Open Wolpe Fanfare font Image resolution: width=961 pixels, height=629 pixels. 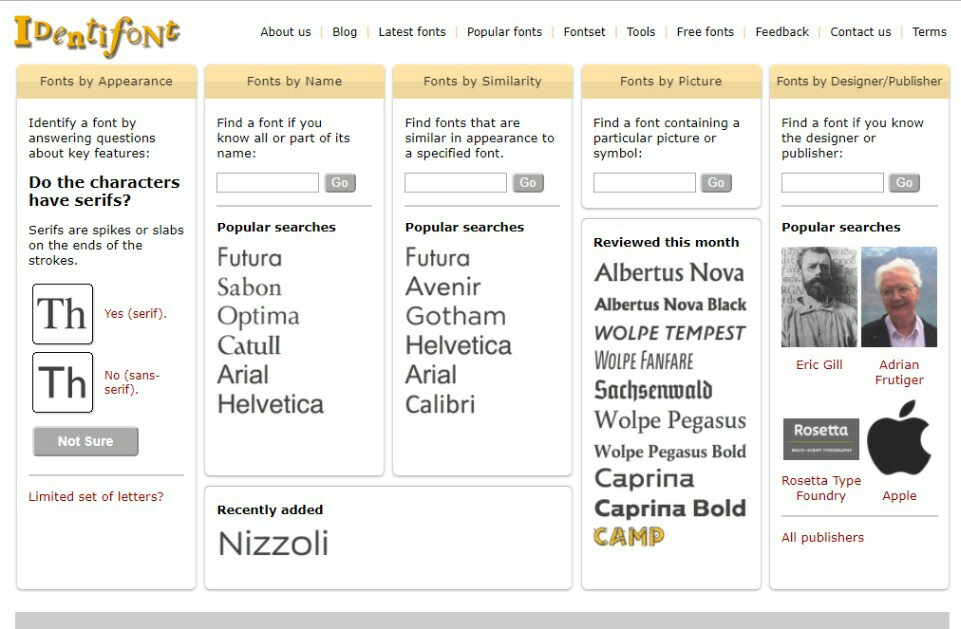point(643,360)
